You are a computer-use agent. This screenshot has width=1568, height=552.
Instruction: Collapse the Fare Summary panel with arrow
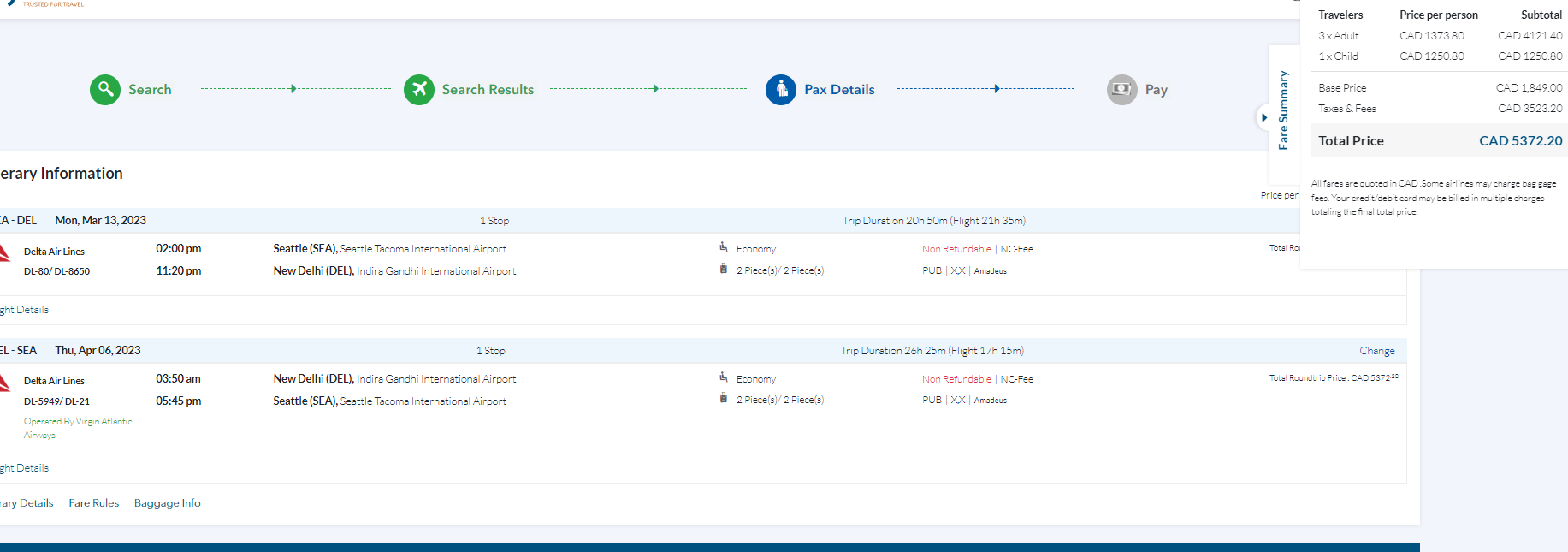[1263, 117]
